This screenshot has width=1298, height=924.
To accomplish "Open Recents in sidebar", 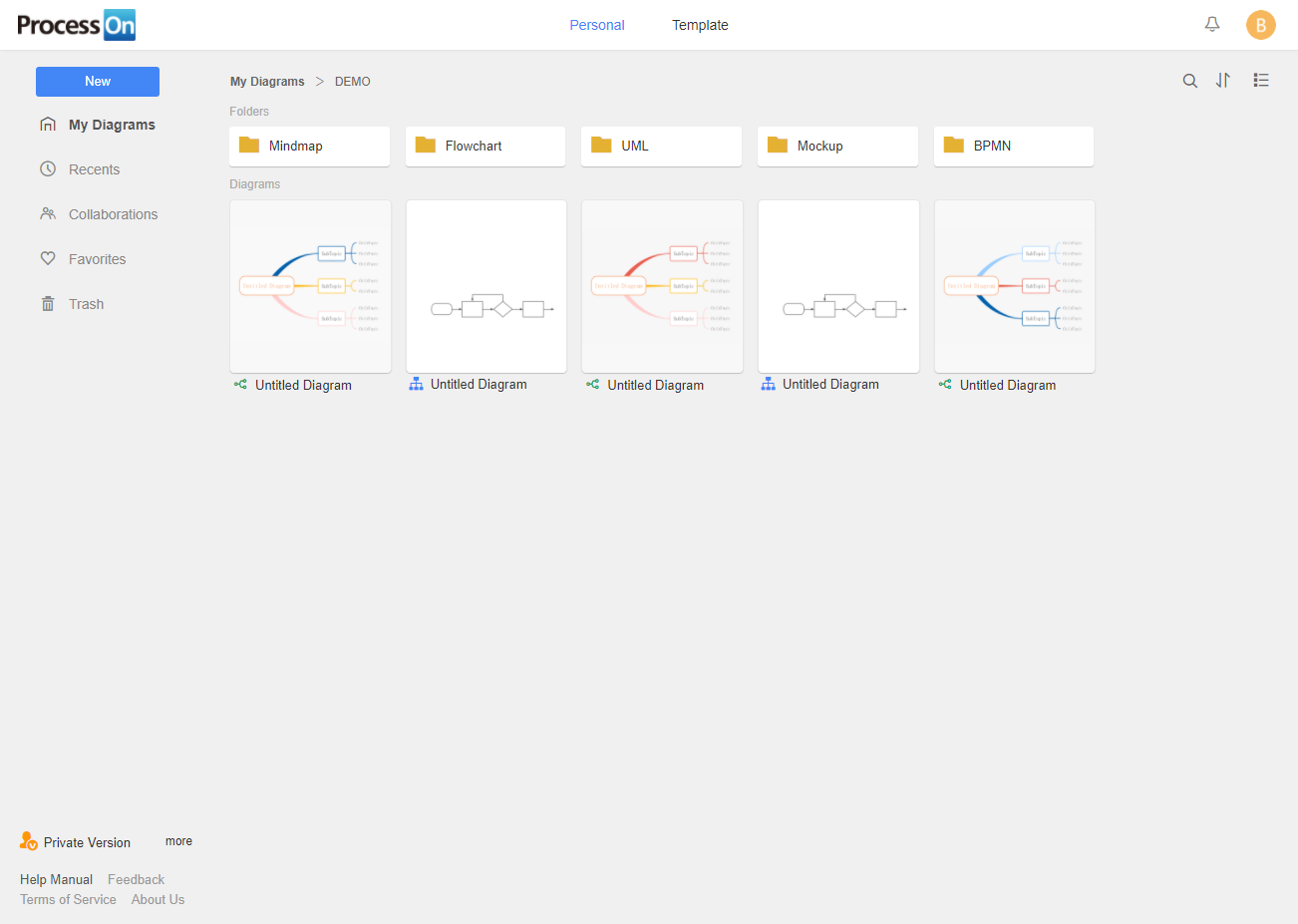I will click(94, 169).
